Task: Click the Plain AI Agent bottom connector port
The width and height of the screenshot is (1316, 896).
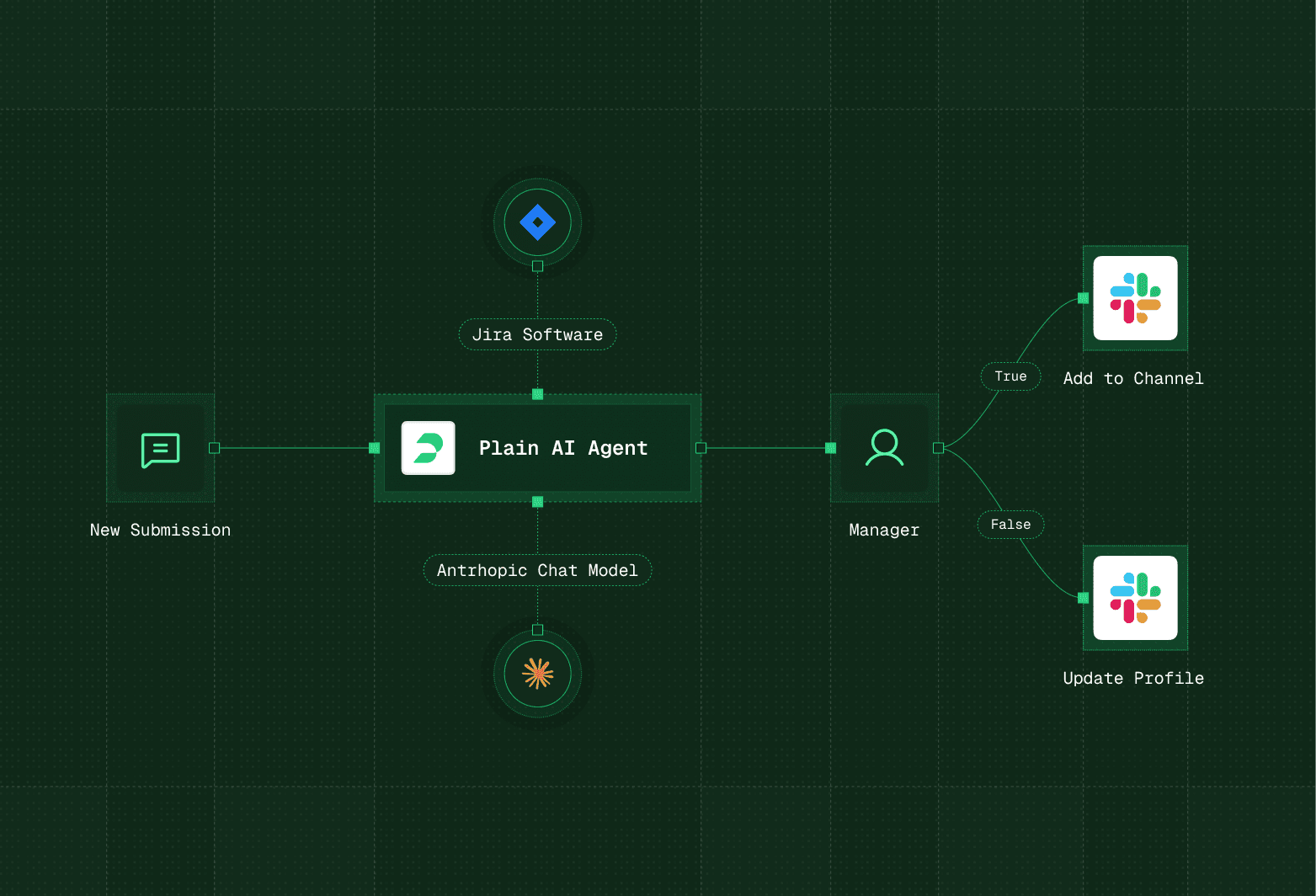Action: click(537, 502)
